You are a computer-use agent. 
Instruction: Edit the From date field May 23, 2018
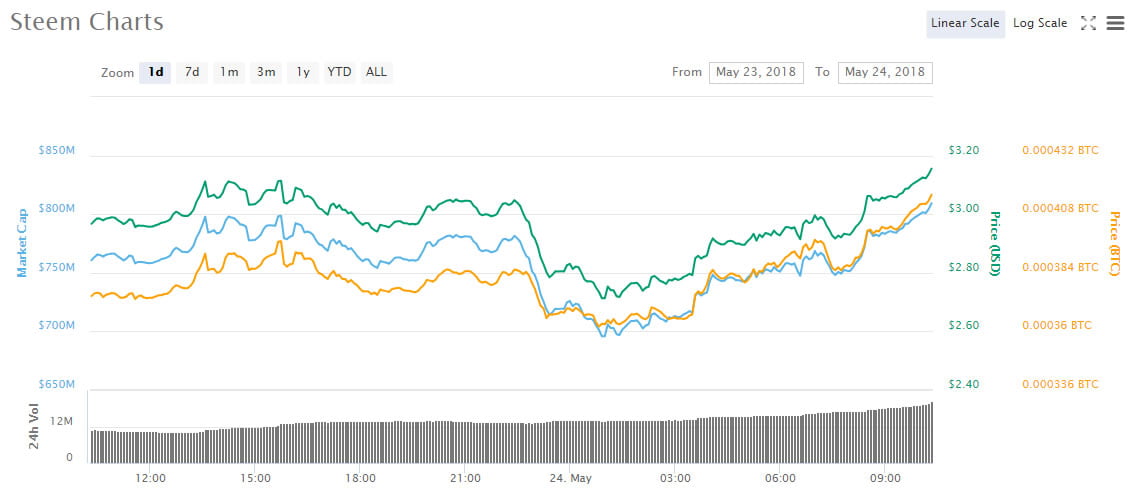[x=757, y=72]
